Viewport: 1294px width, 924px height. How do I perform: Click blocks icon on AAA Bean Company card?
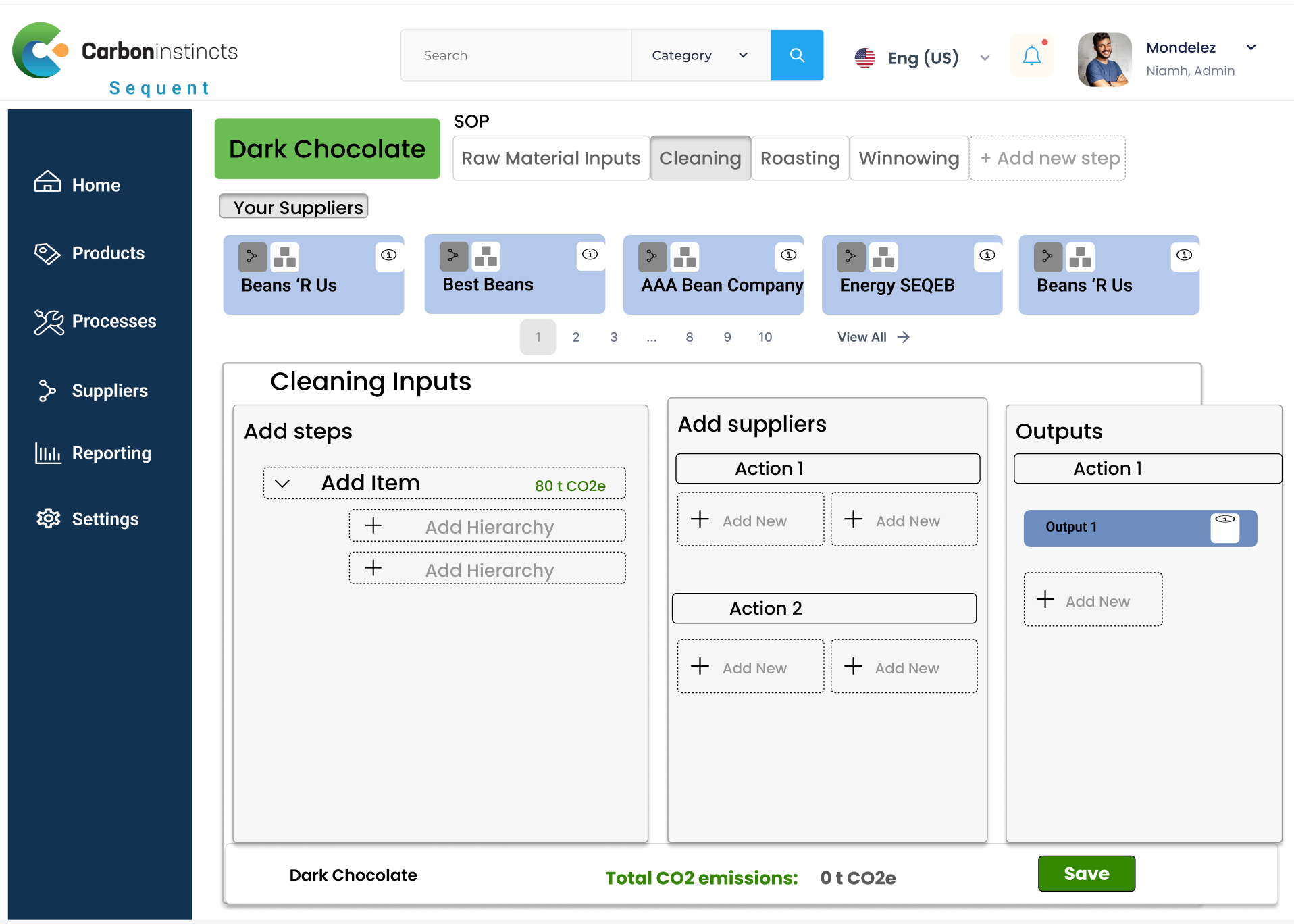click(684, 257)
